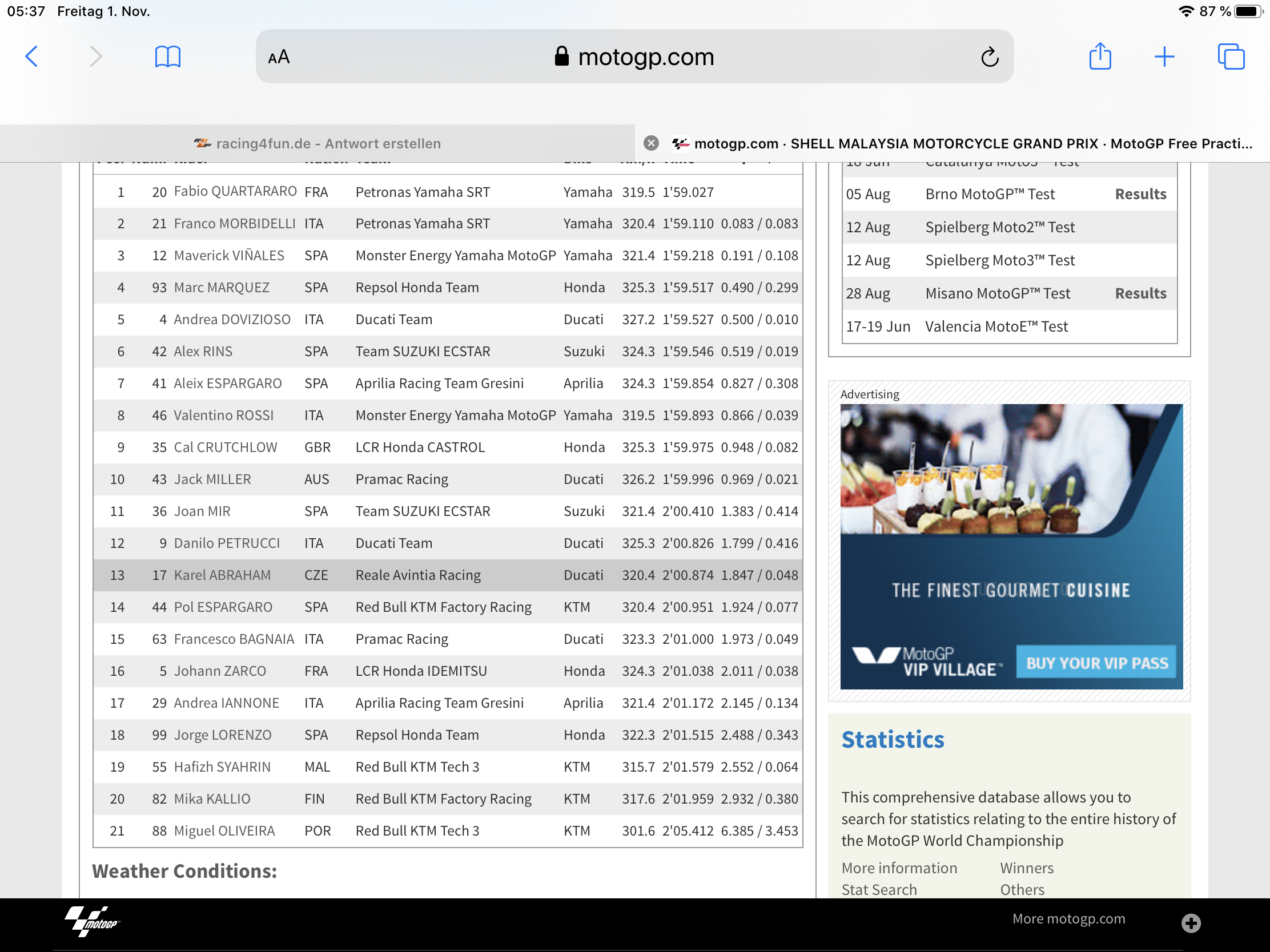
Task: Open the Winners statistics link
Action: (x=1026, y=868)
